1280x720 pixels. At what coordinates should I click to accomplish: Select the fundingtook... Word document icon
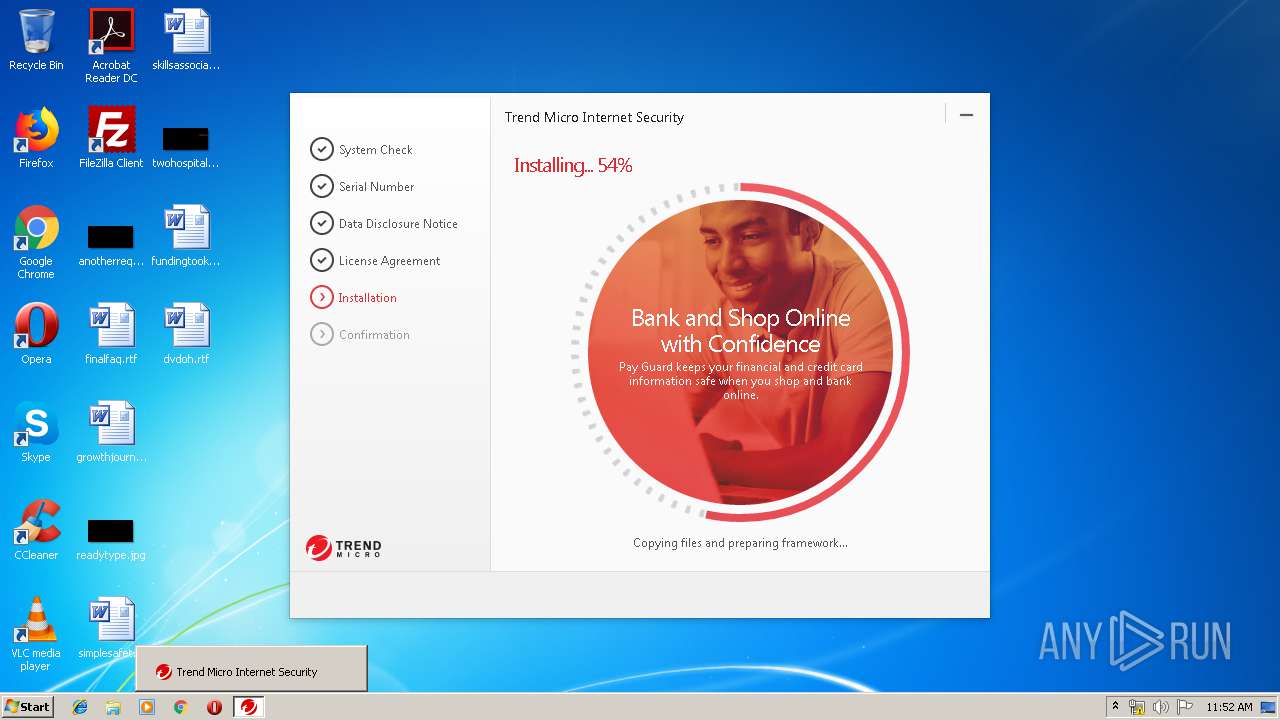(x=186, y=236)
